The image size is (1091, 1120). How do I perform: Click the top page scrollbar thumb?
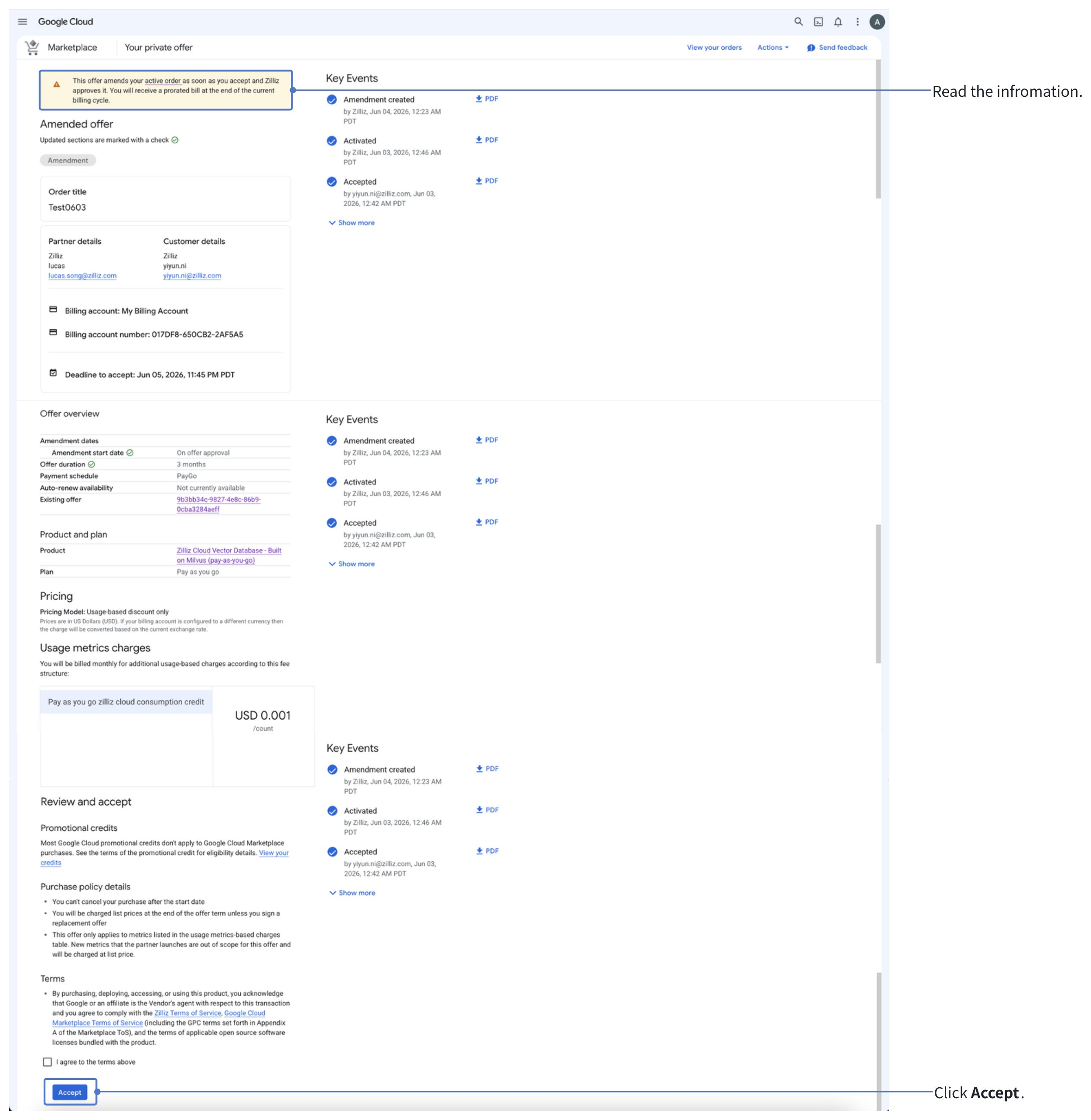point(878,129)
